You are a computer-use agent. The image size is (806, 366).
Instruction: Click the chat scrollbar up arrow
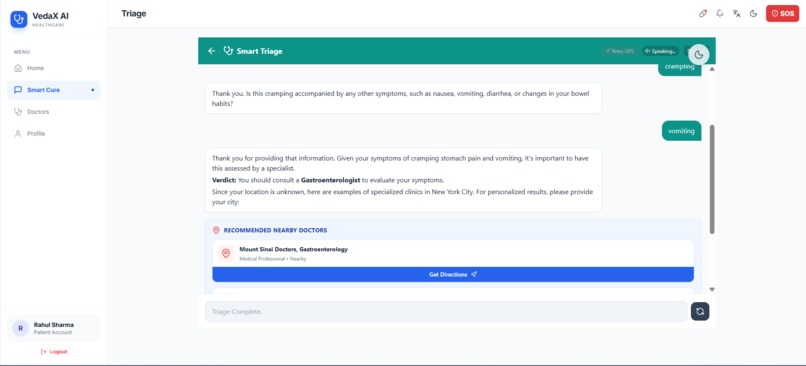(x=712, y=69)
